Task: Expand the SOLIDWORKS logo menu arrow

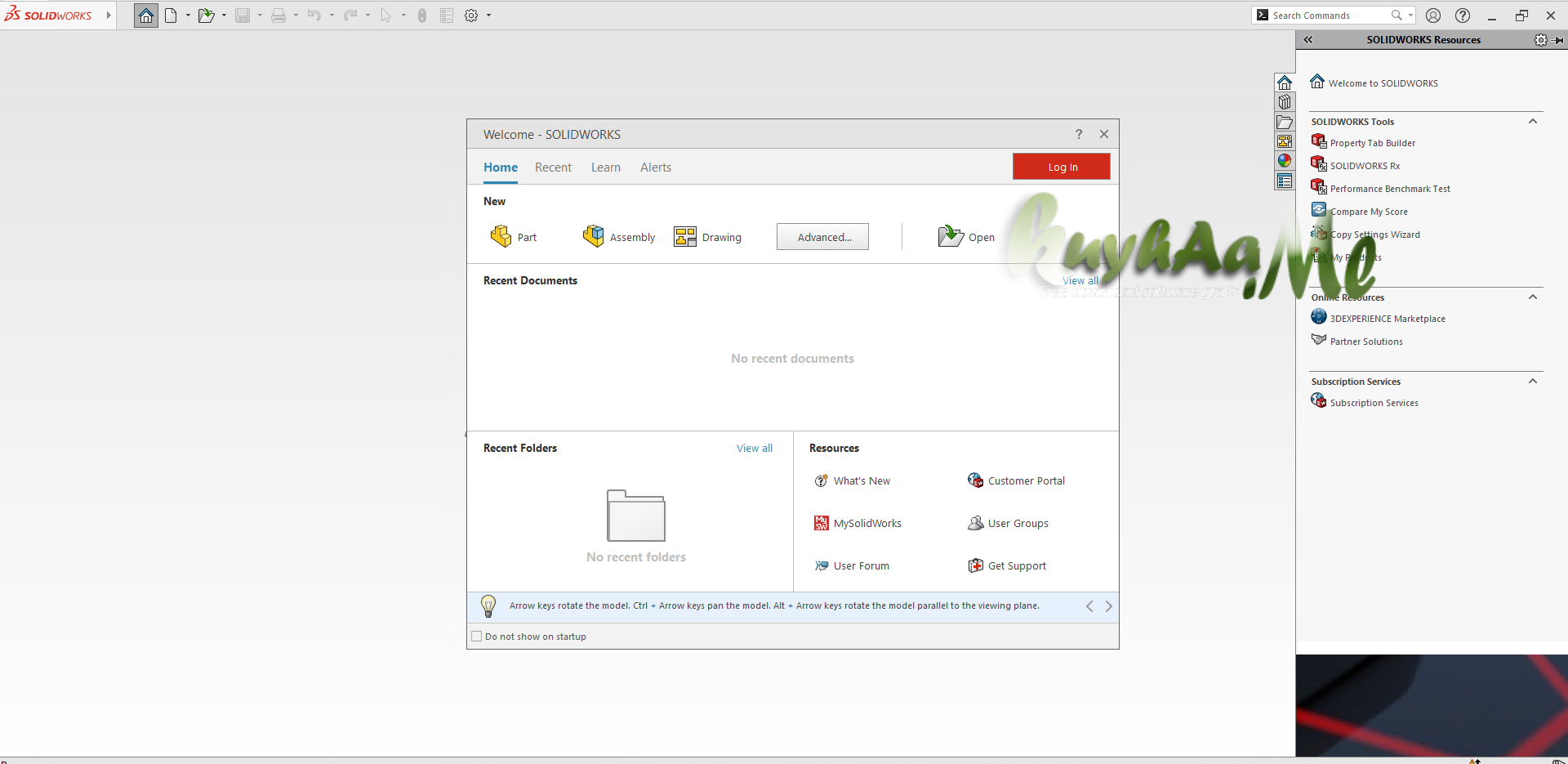Action: (109, 16)
